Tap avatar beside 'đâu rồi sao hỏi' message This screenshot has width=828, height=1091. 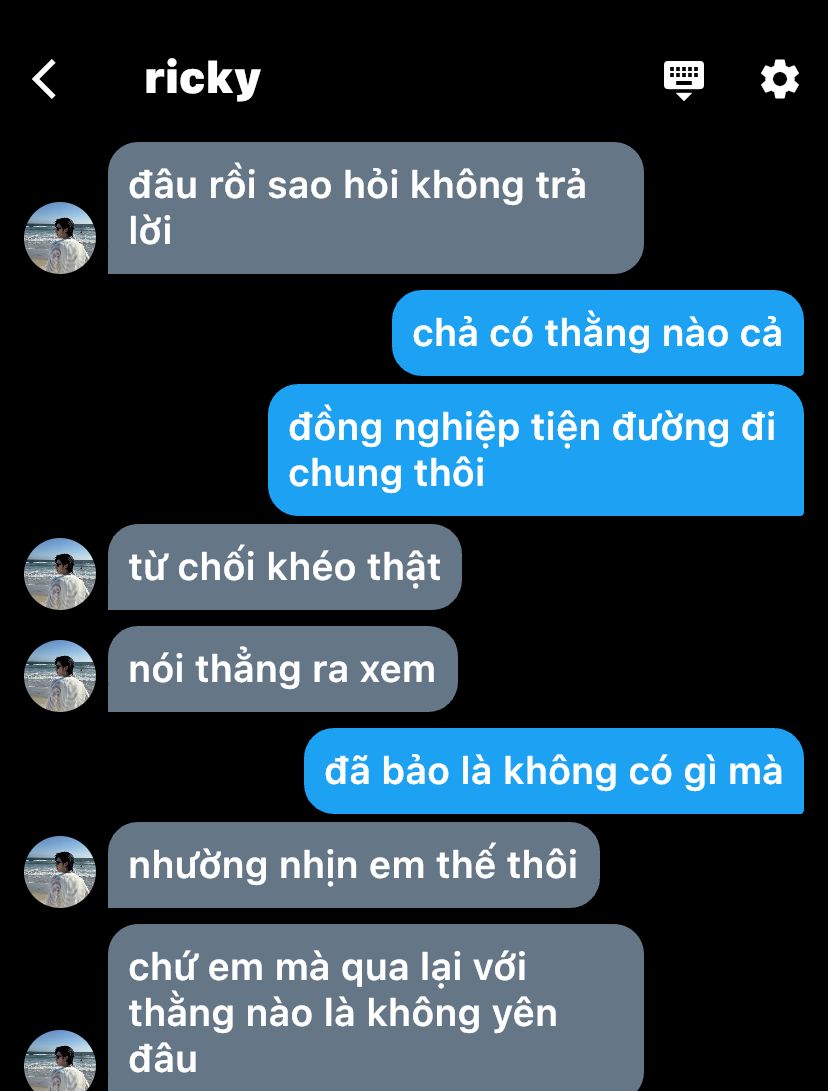(60, 238)
